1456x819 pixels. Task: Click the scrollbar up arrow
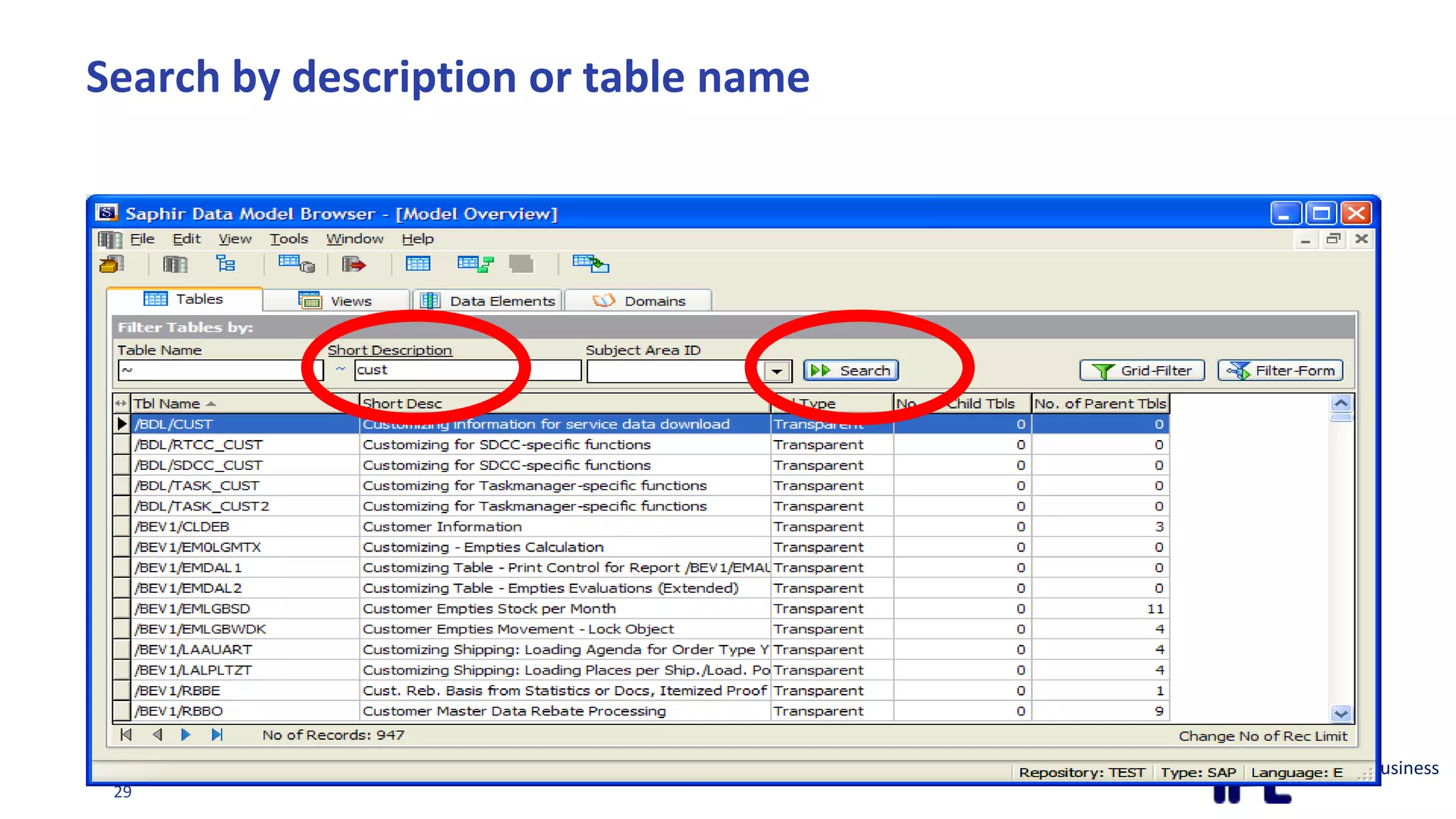click(x=1341, y=403)
